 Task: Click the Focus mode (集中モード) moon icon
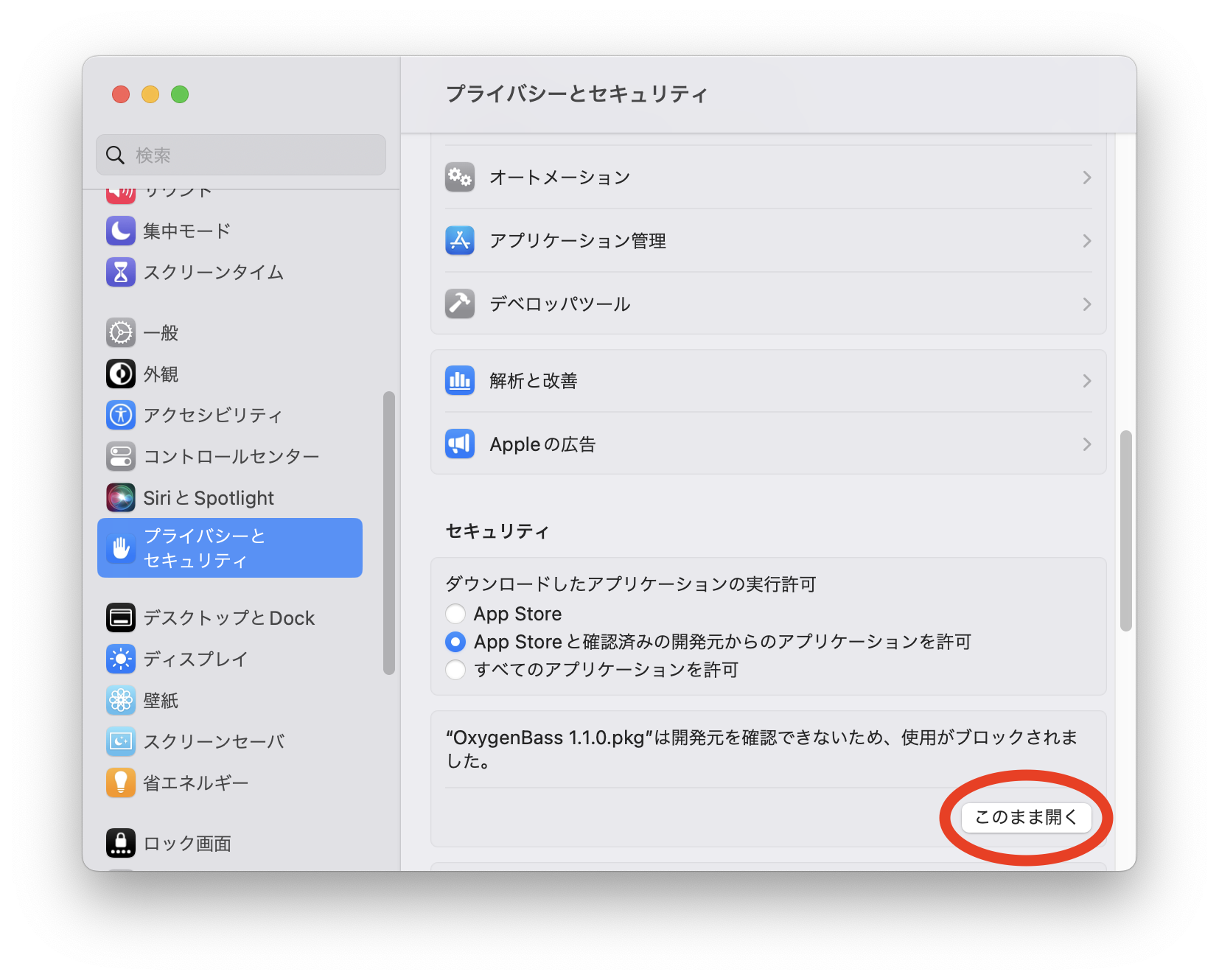(121, 231)
